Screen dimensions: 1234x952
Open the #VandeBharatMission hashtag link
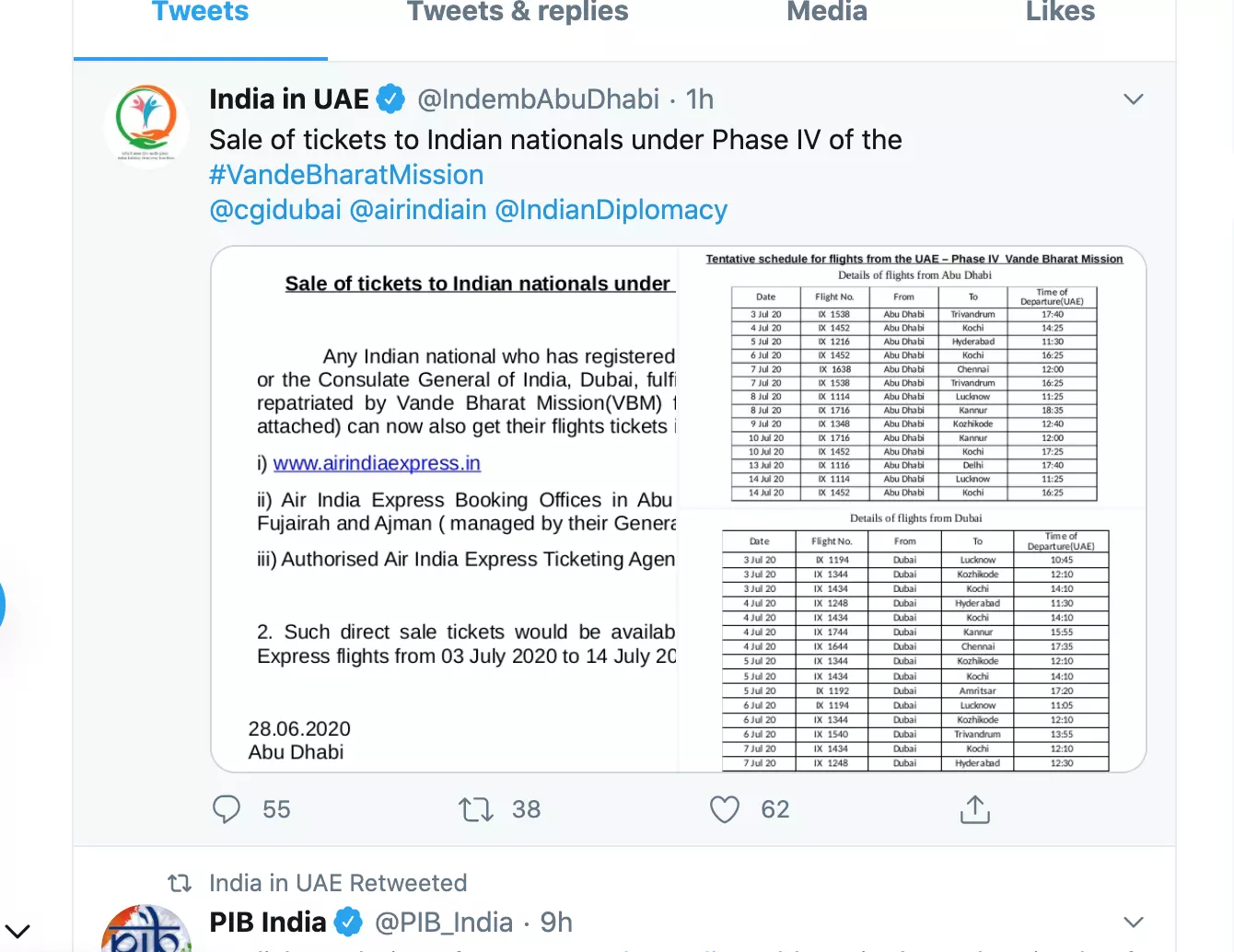[346, 175]
